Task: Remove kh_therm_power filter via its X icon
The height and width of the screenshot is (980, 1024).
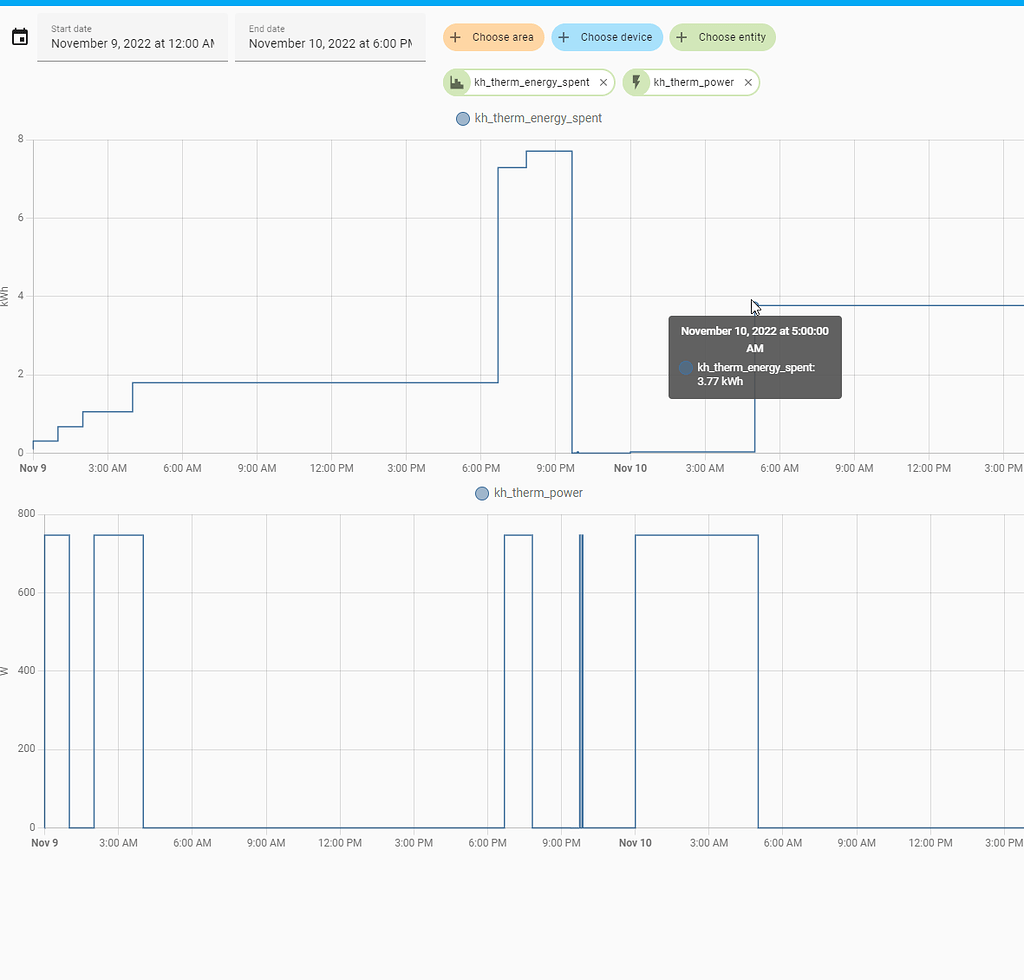Action: pos(747,82)
